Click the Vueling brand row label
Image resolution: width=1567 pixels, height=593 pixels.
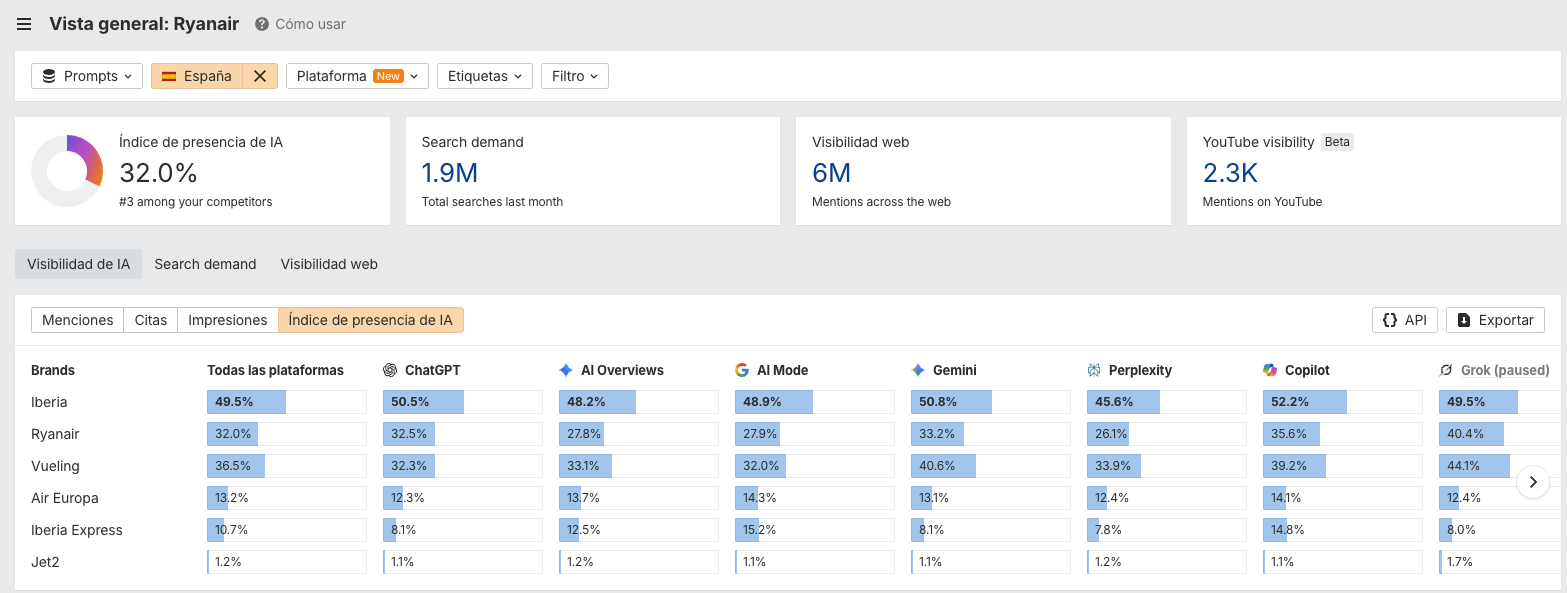[55, 466]
